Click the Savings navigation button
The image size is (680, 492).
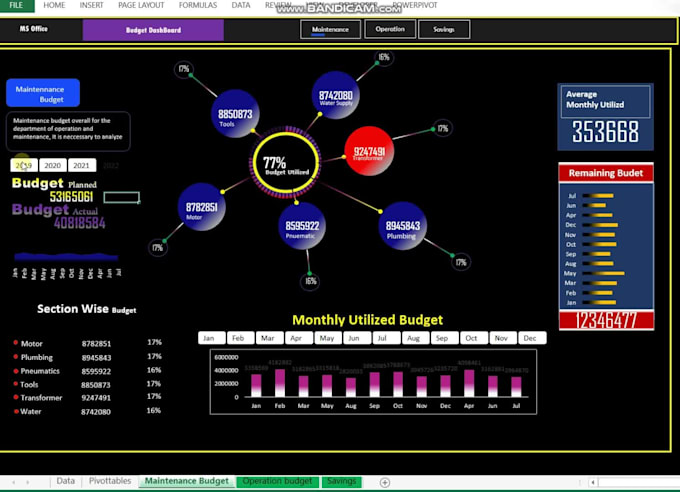click(444, 30)
